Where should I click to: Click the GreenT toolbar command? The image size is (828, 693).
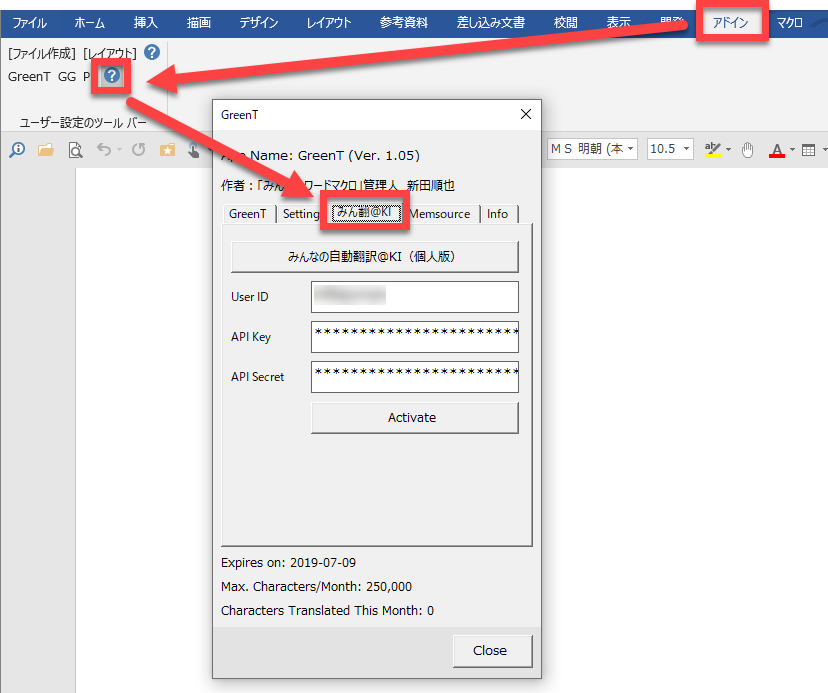pyautogui.click(x=29, y=76)
